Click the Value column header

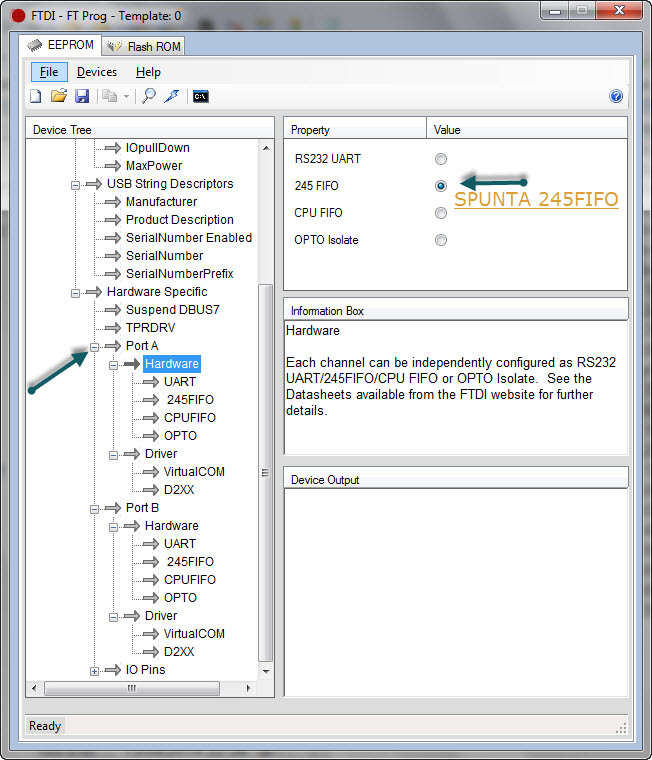pos(526,129)
